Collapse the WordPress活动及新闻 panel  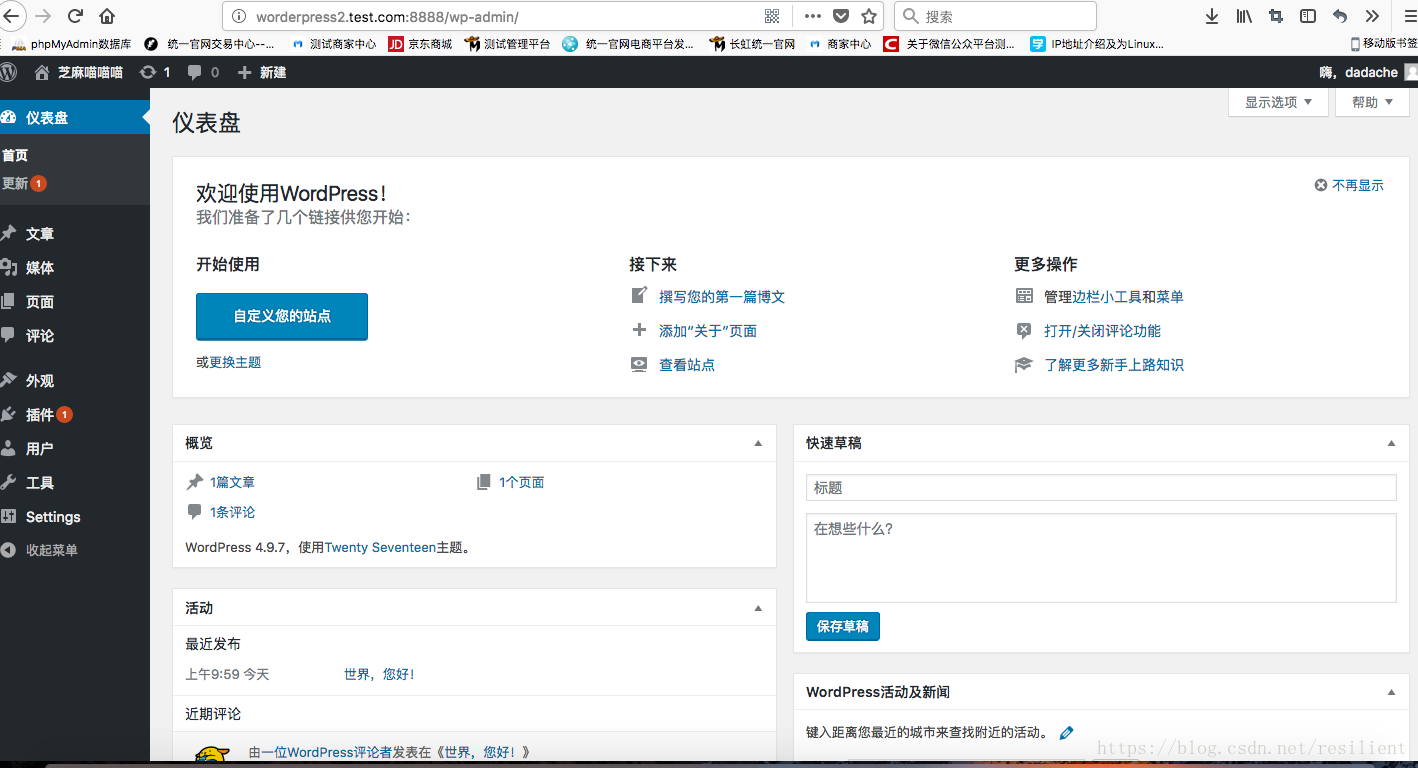[x=1391, y=692]
